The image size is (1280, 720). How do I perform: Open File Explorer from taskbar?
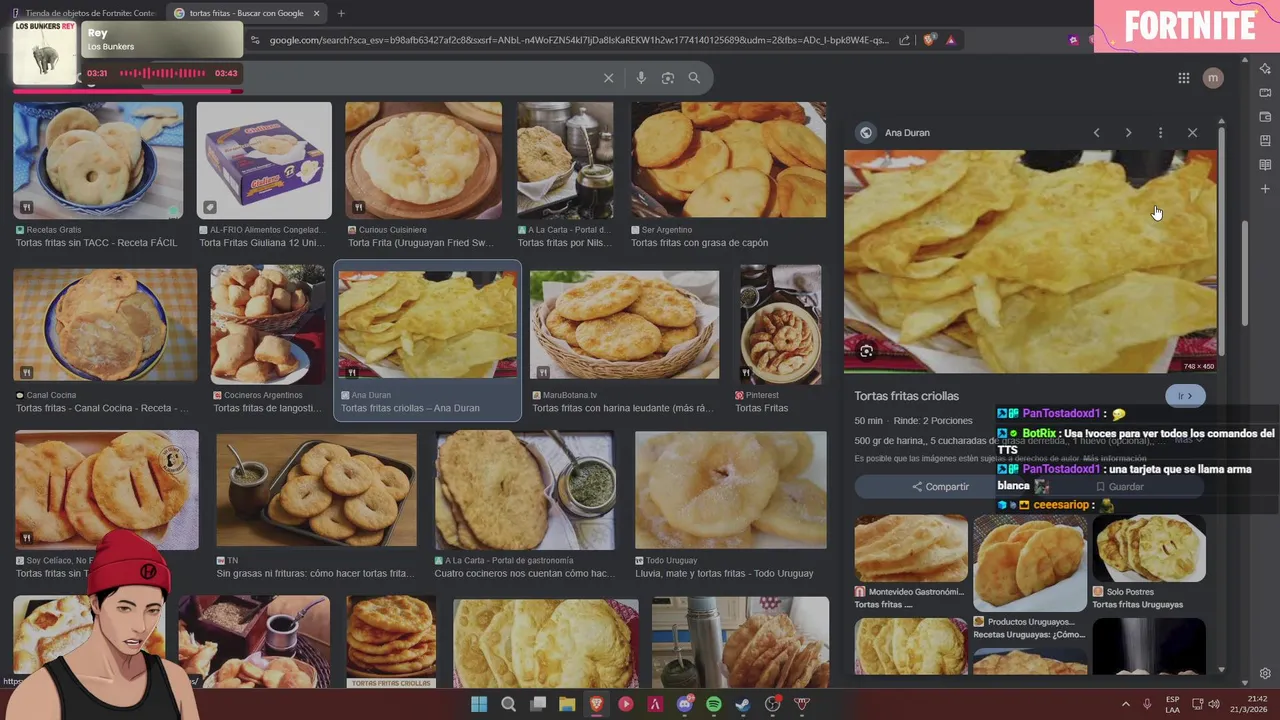coord(567,704)
